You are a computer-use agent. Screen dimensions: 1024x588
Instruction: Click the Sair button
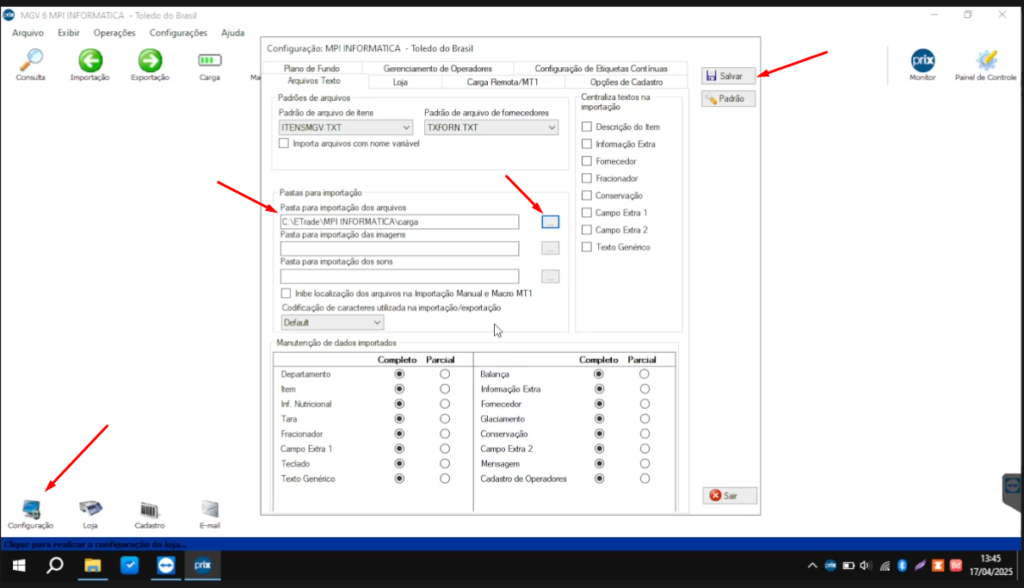[x=728, y=495]
